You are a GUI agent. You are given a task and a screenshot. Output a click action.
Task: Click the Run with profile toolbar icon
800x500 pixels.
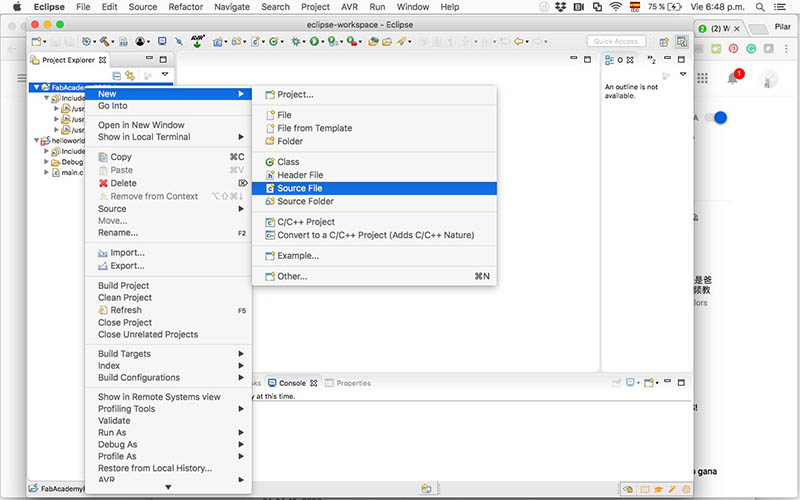click(x=332, y=41)
